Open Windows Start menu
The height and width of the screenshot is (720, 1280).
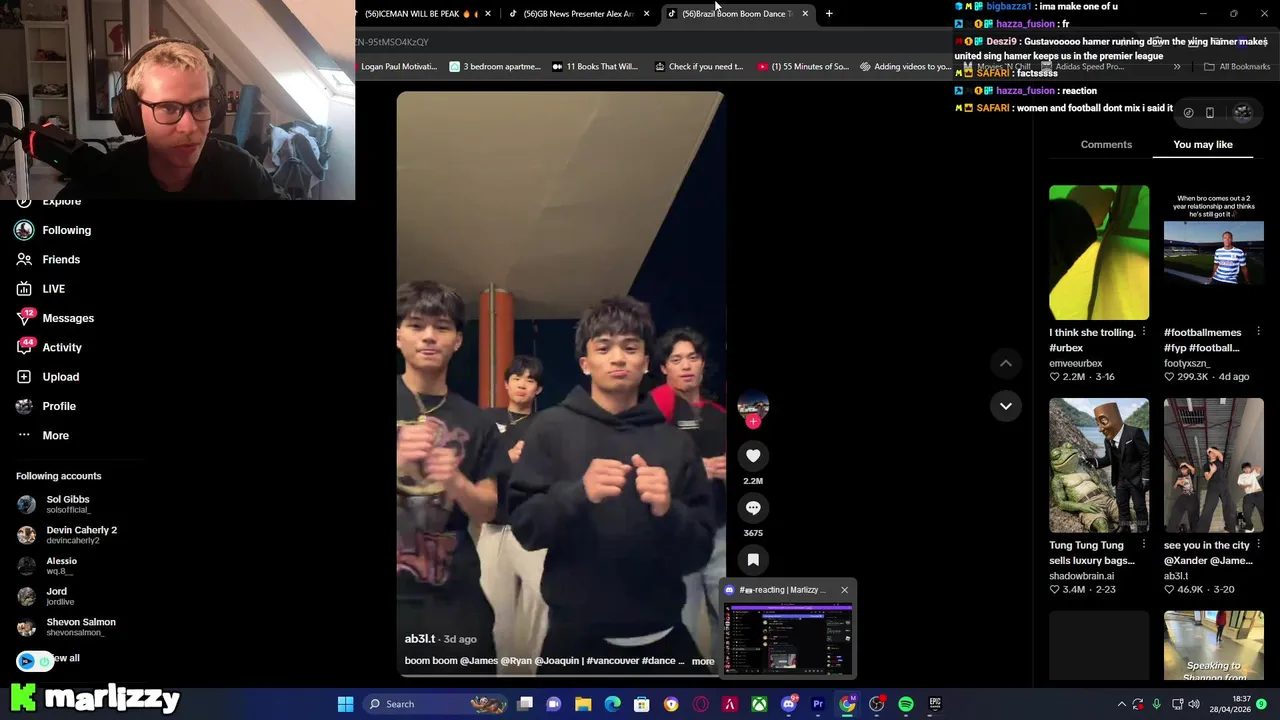coord(345,704)
